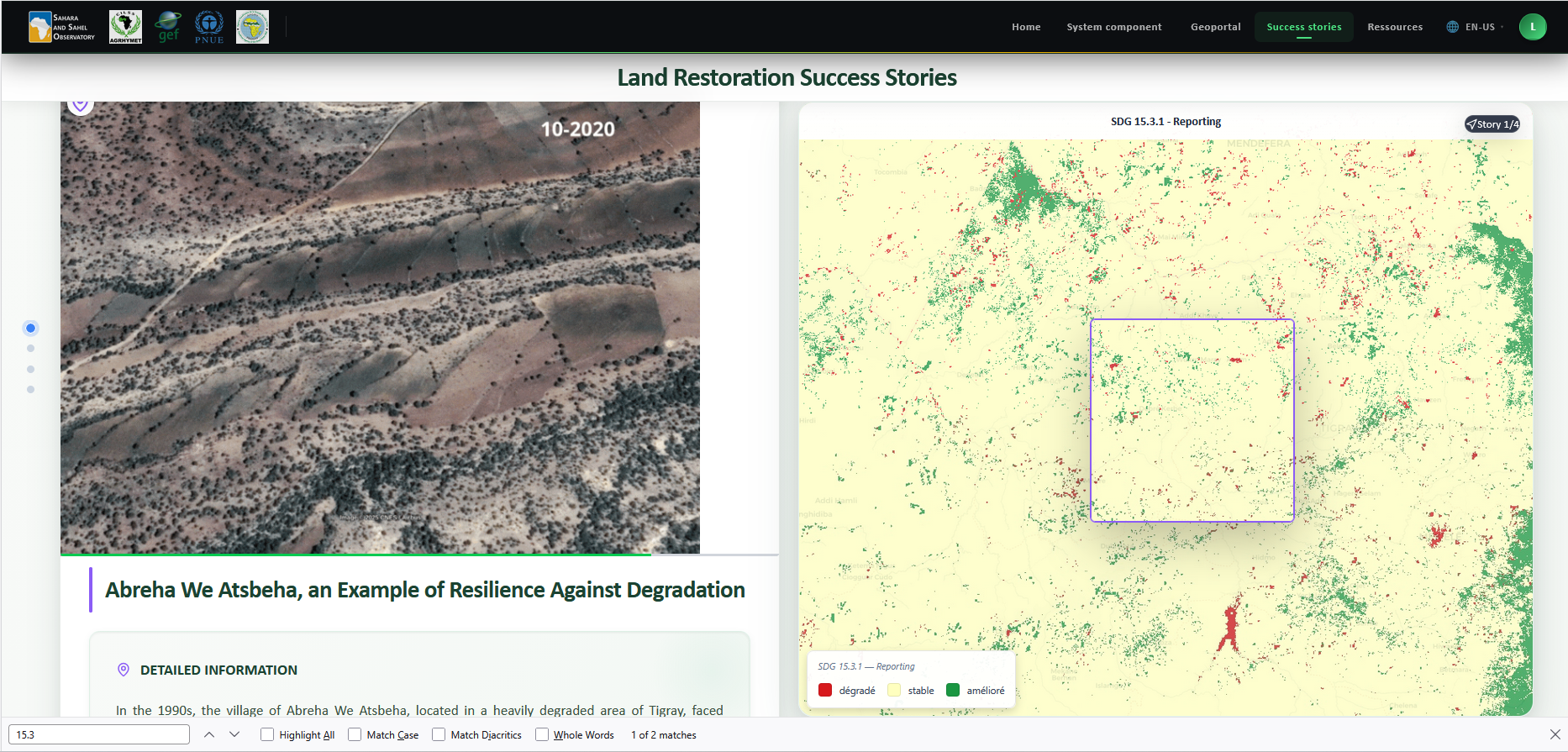
Task: Click the Sahara and Sahel Observatory logo
Action: tap(62, 27)
